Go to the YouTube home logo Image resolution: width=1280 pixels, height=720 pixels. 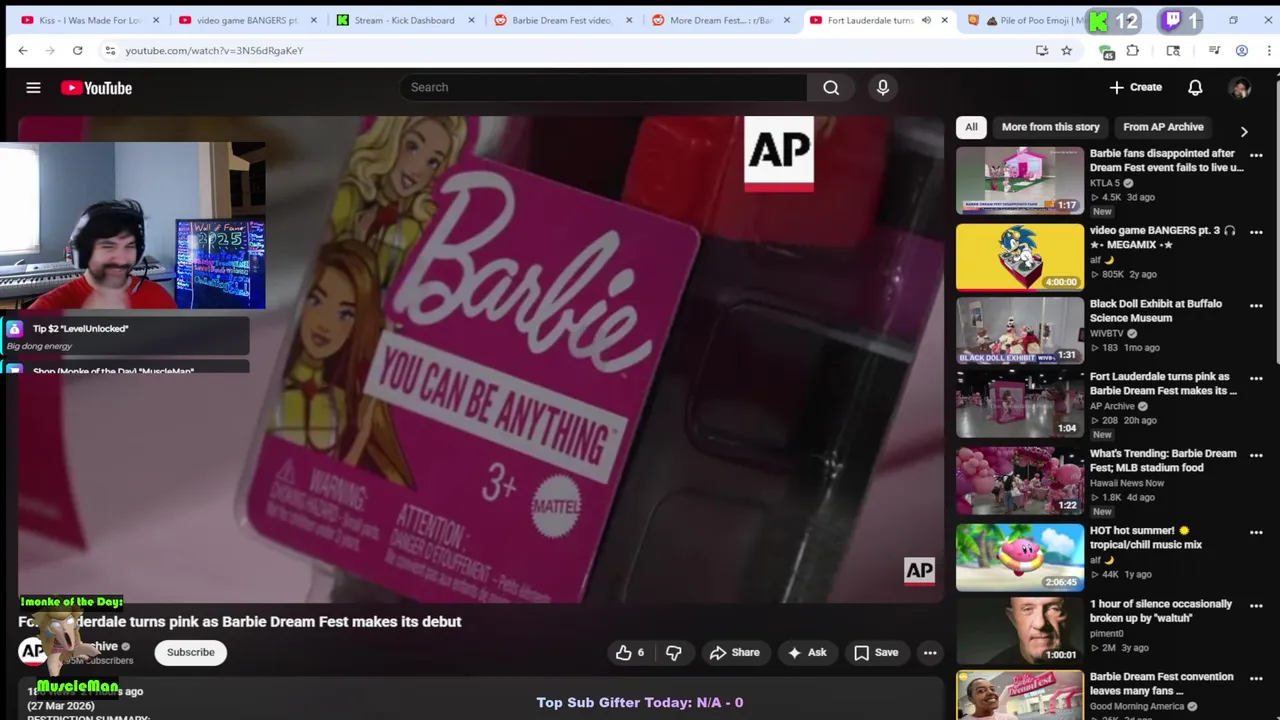click(x=96, y=88)
